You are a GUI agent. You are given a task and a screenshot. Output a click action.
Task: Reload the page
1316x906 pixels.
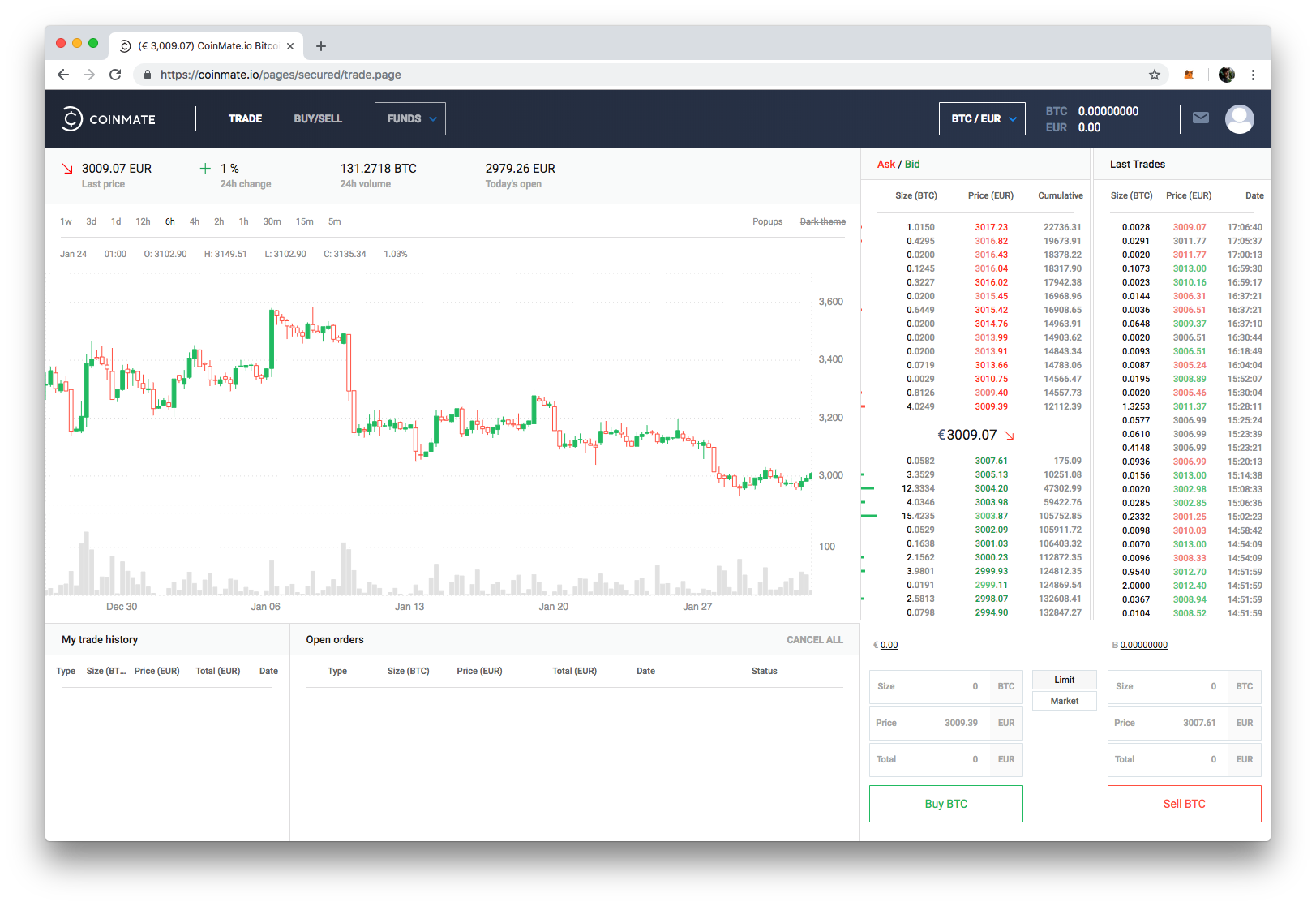pyautogui.click(x=115, y=75)
